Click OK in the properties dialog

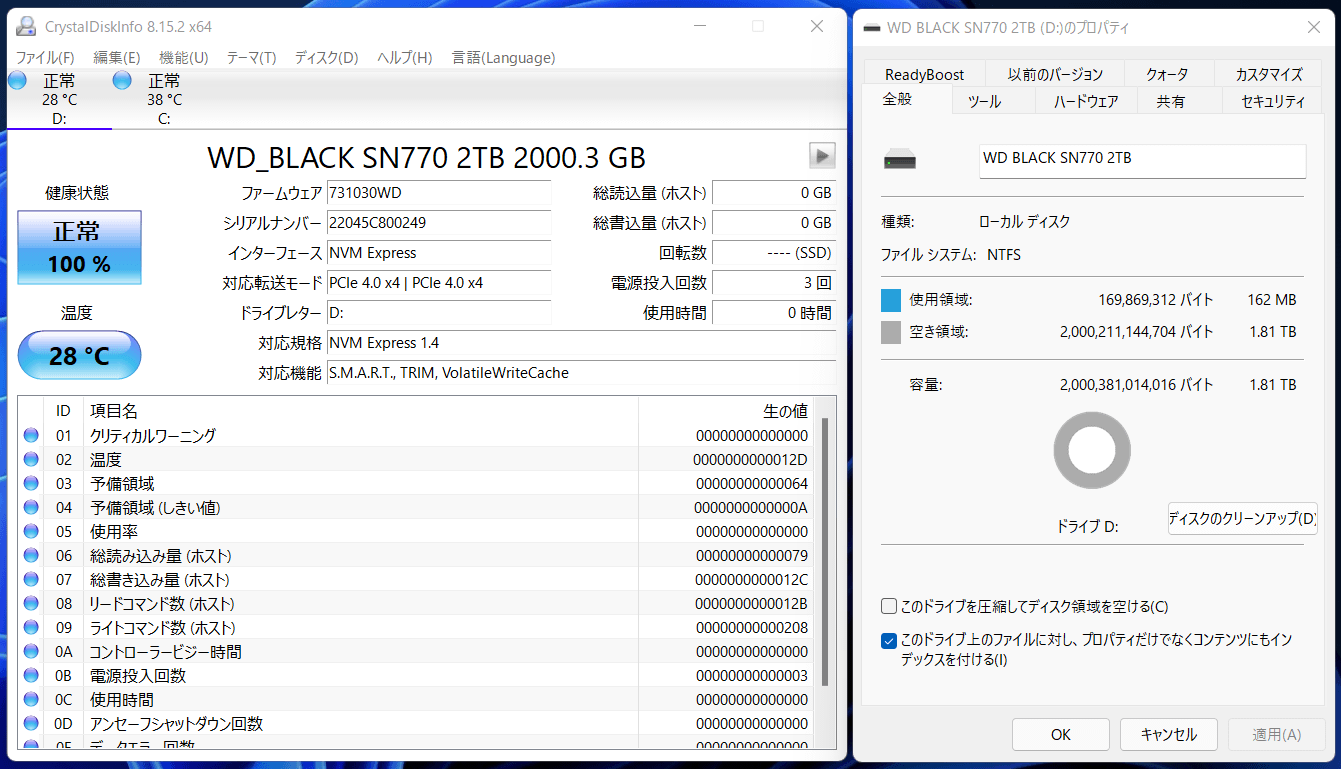pos(1061,734)
